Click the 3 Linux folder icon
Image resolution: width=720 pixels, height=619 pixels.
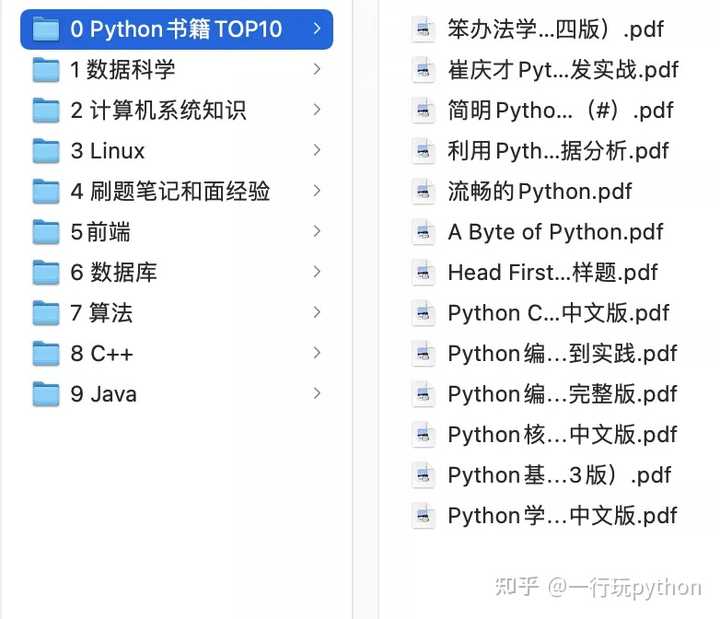tap(46, 151)
